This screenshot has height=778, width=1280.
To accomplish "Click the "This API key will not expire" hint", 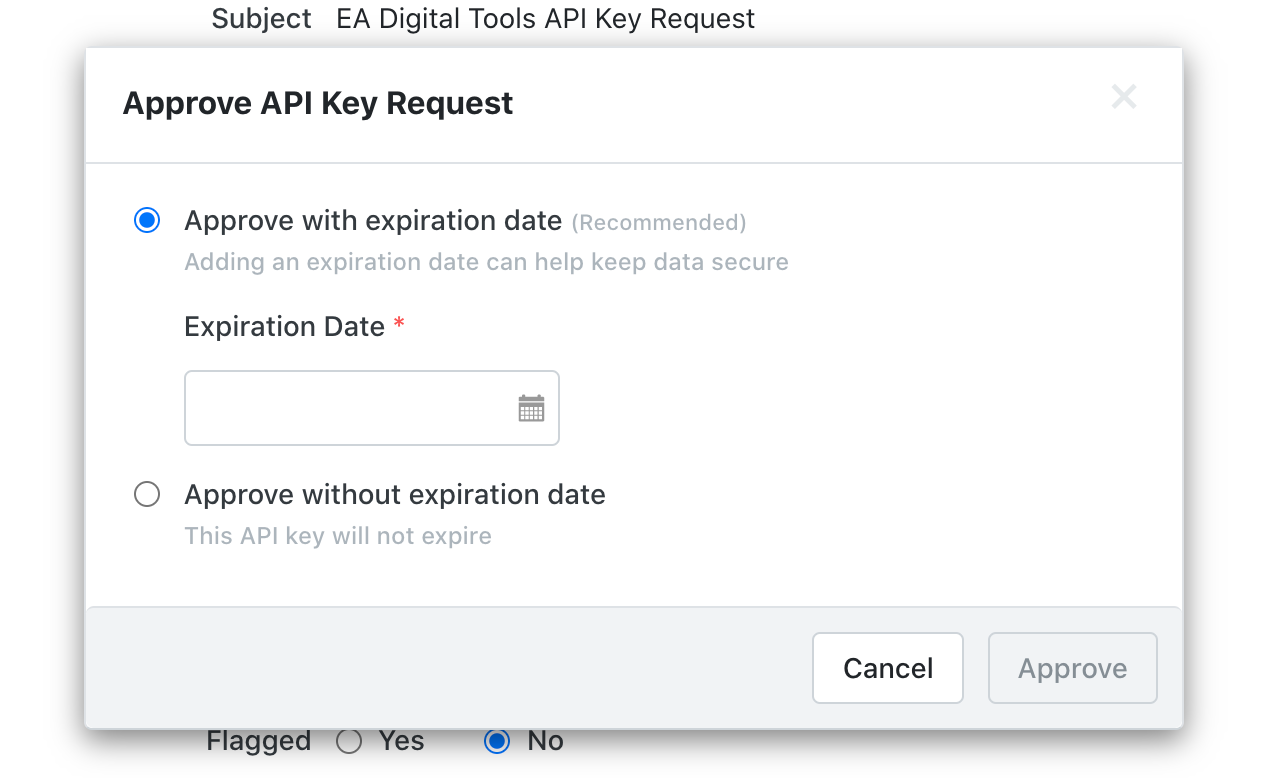I will (338, 536).
